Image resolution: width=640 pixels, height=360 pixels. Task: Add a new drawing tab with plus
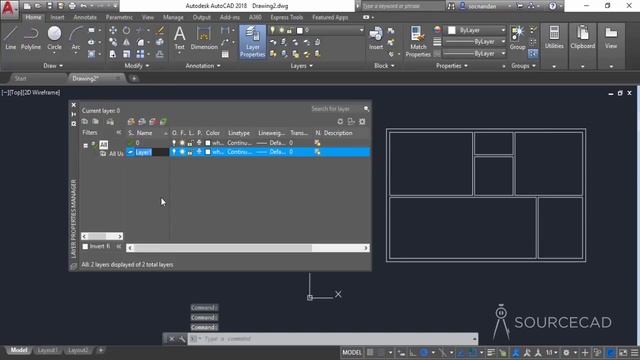134,78
